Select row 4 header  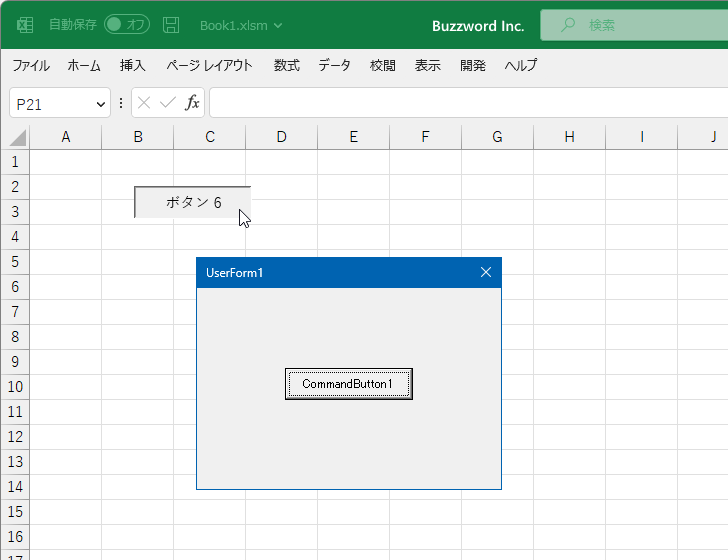pos(15,237)
